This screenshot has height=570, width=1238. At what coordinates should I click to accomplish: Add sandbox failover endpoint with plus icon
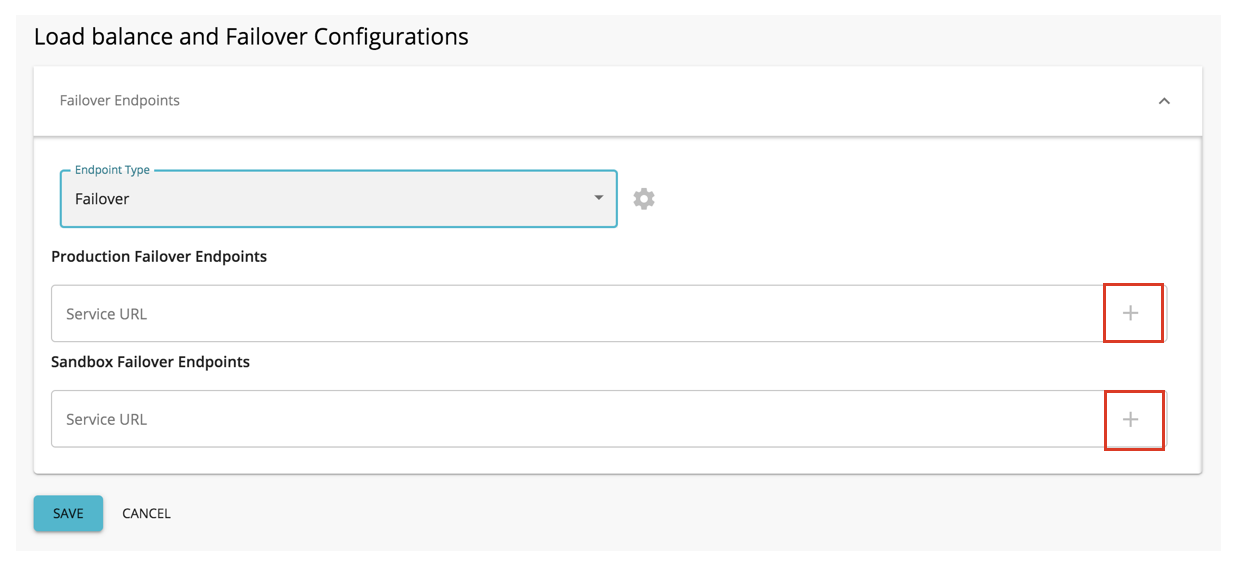(x=1131, y=419)
